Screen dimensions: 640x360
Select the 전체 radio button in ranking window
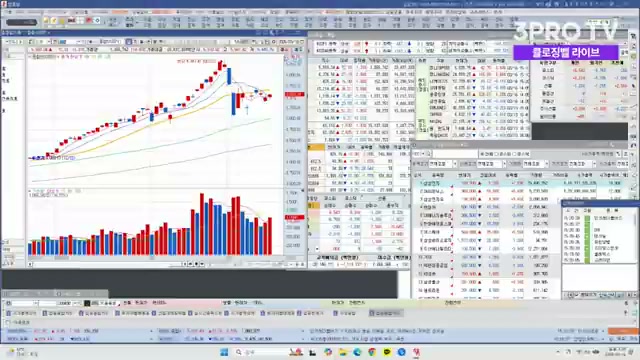(x=482, y=154)
